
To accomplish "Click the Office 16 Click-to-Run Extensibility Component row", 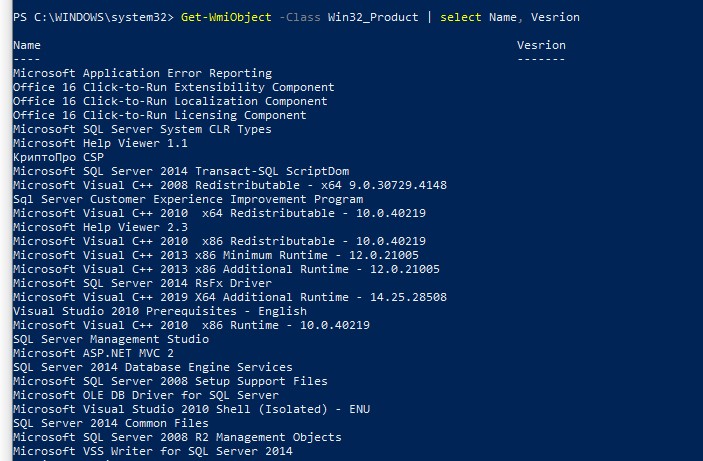I will coord(174,87).
